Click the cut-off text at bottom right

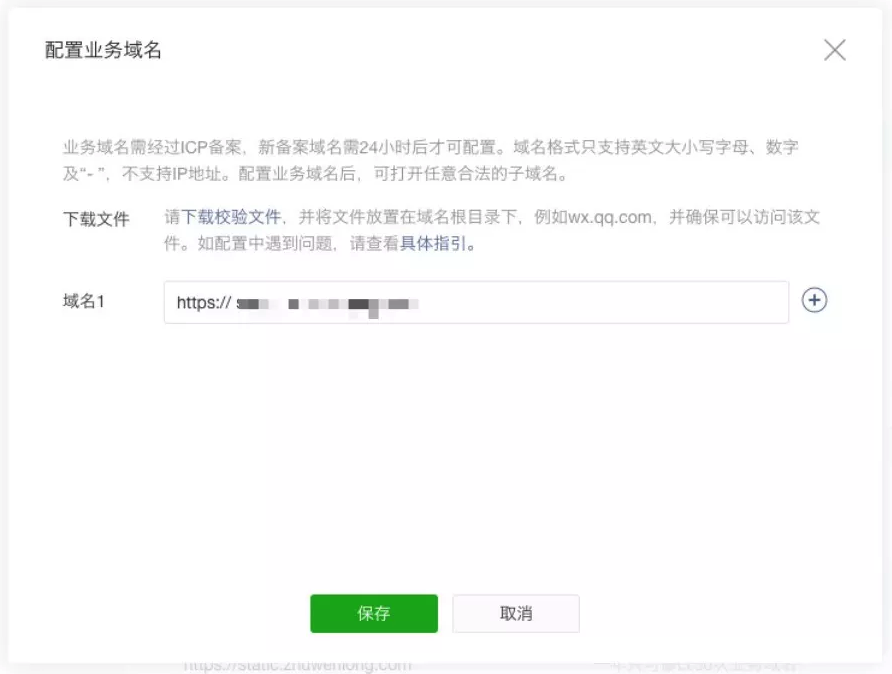coord(695,665)
